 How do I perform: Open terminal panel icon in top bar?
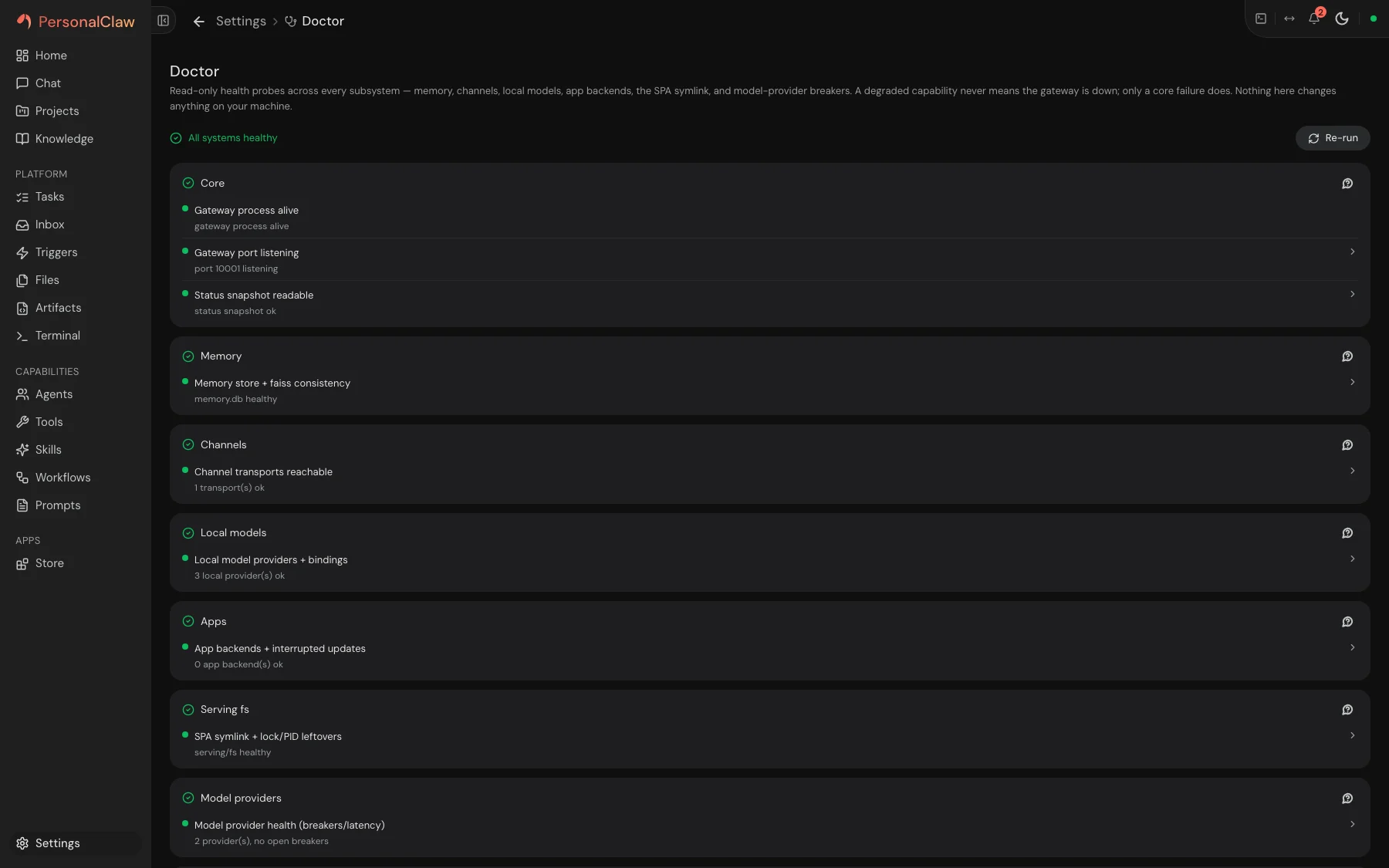point(1261,19)
